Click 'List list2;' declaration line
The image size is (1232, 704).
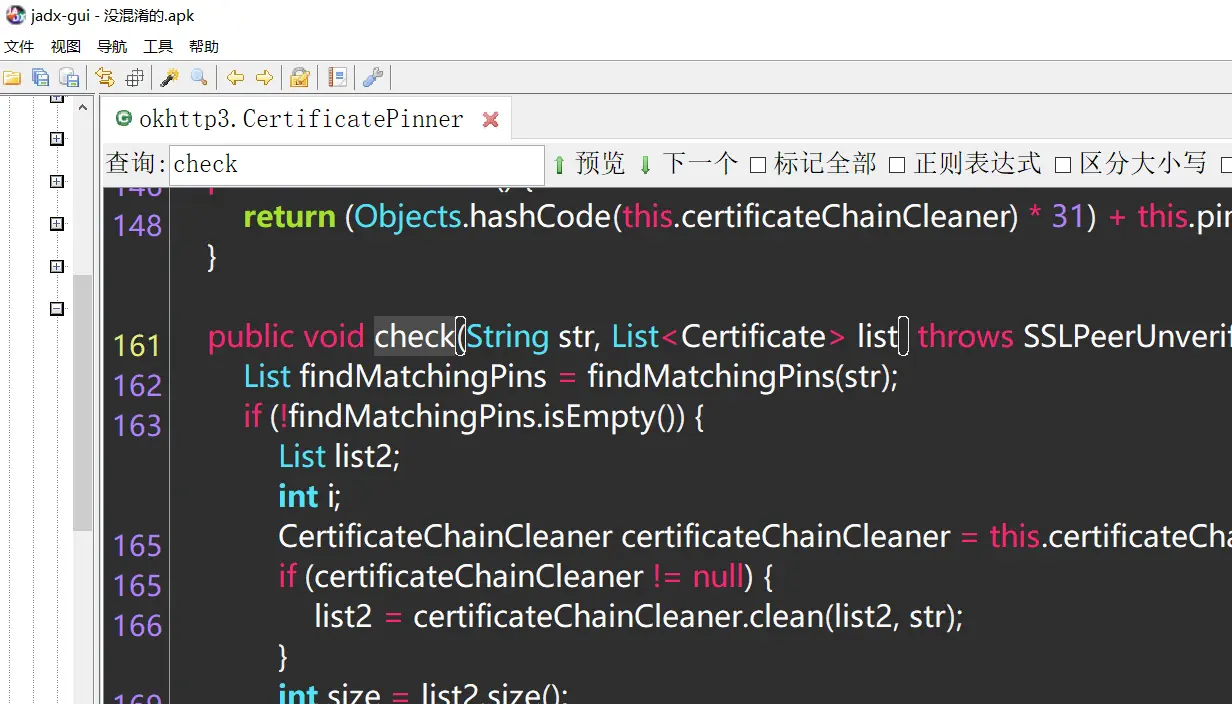click(x=339, y=457)
